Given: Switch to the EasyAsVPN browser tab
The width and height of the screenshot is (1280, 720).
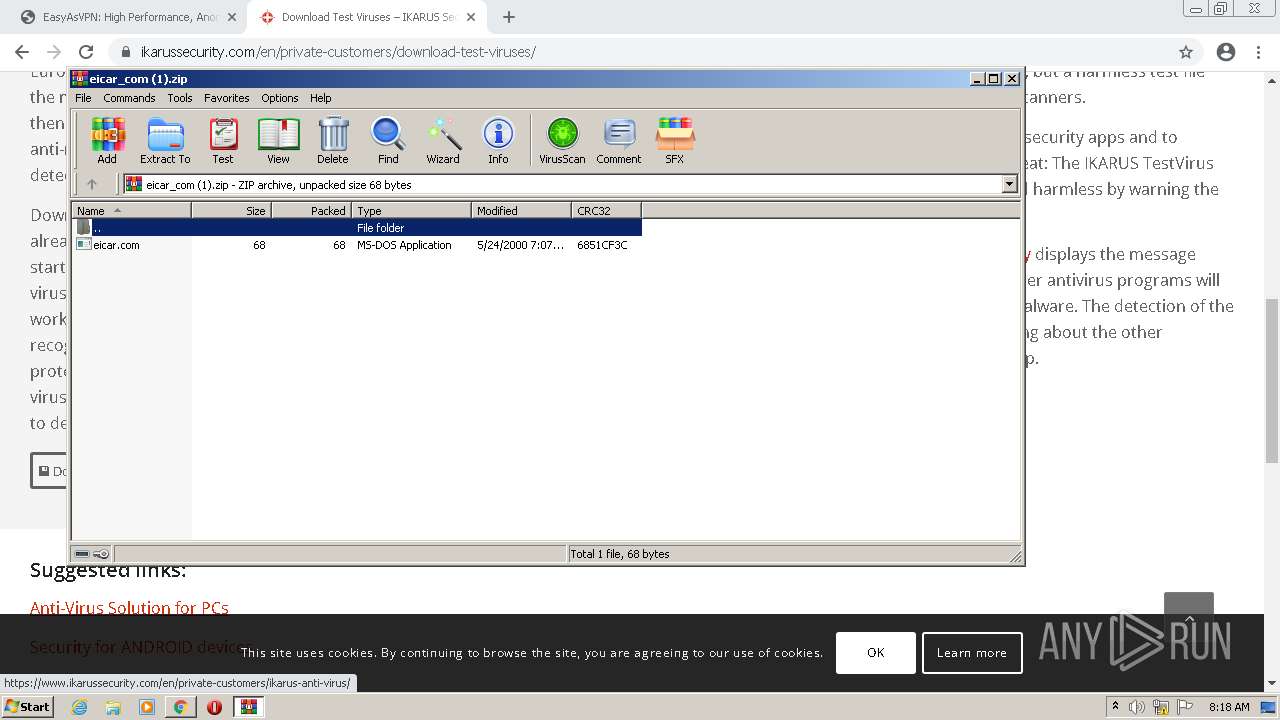Looking at the screenshot, I should click(x=130, y=17).
